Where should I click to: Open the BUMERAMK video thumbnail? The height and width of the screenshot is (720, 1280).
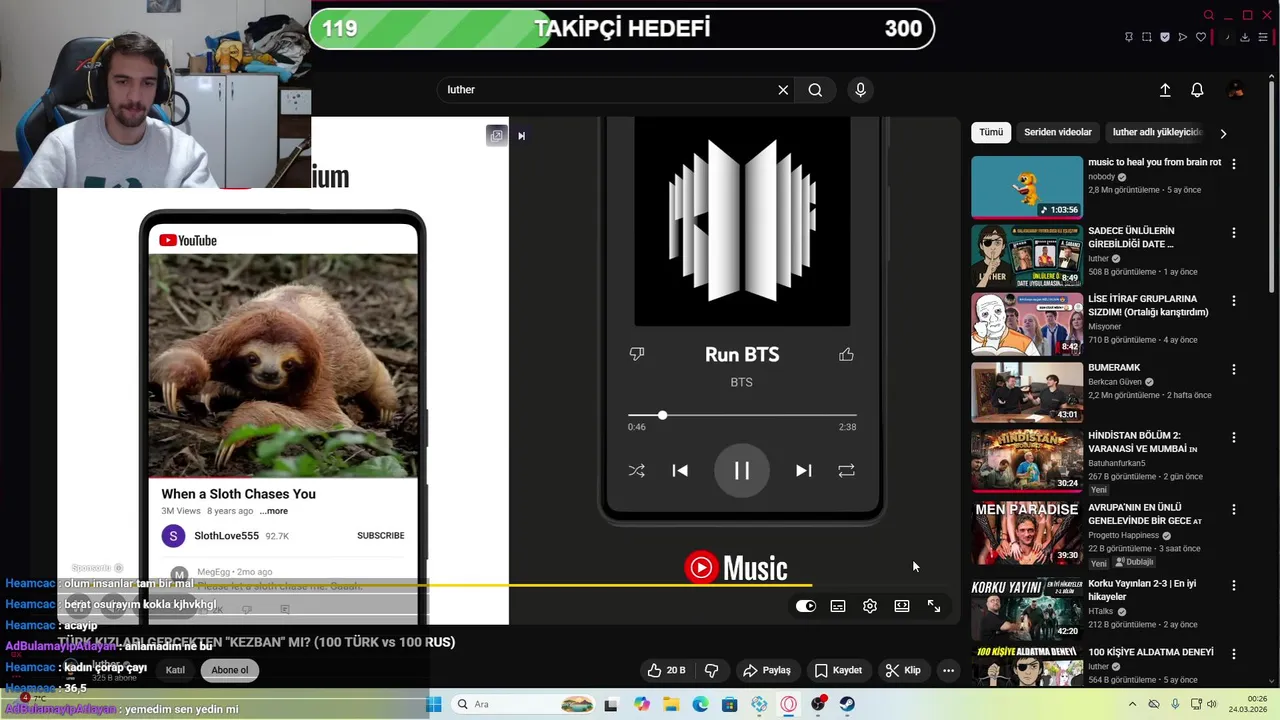[x=1027, y=392]
